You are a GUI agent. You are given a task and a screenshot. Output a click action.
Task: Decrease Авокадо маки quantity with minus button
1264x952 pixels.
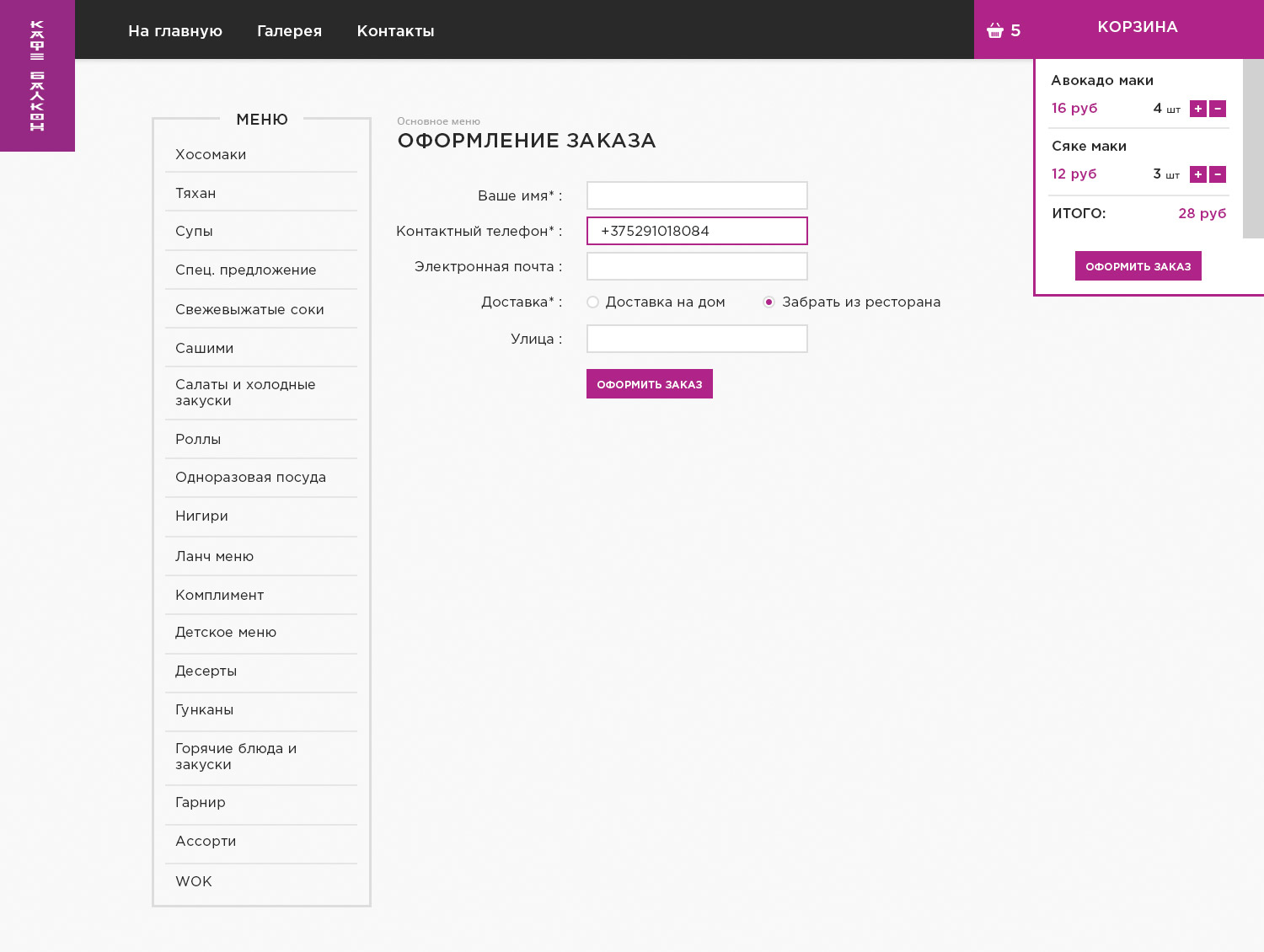1218,109
